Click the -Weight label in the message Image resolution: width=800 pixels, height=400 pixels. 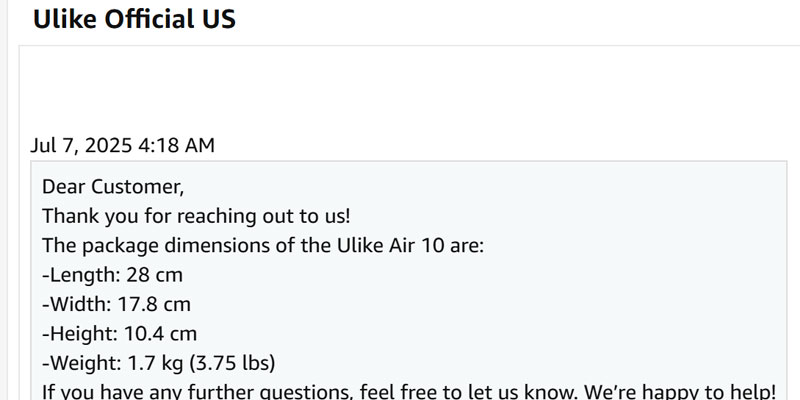point(82,363)
